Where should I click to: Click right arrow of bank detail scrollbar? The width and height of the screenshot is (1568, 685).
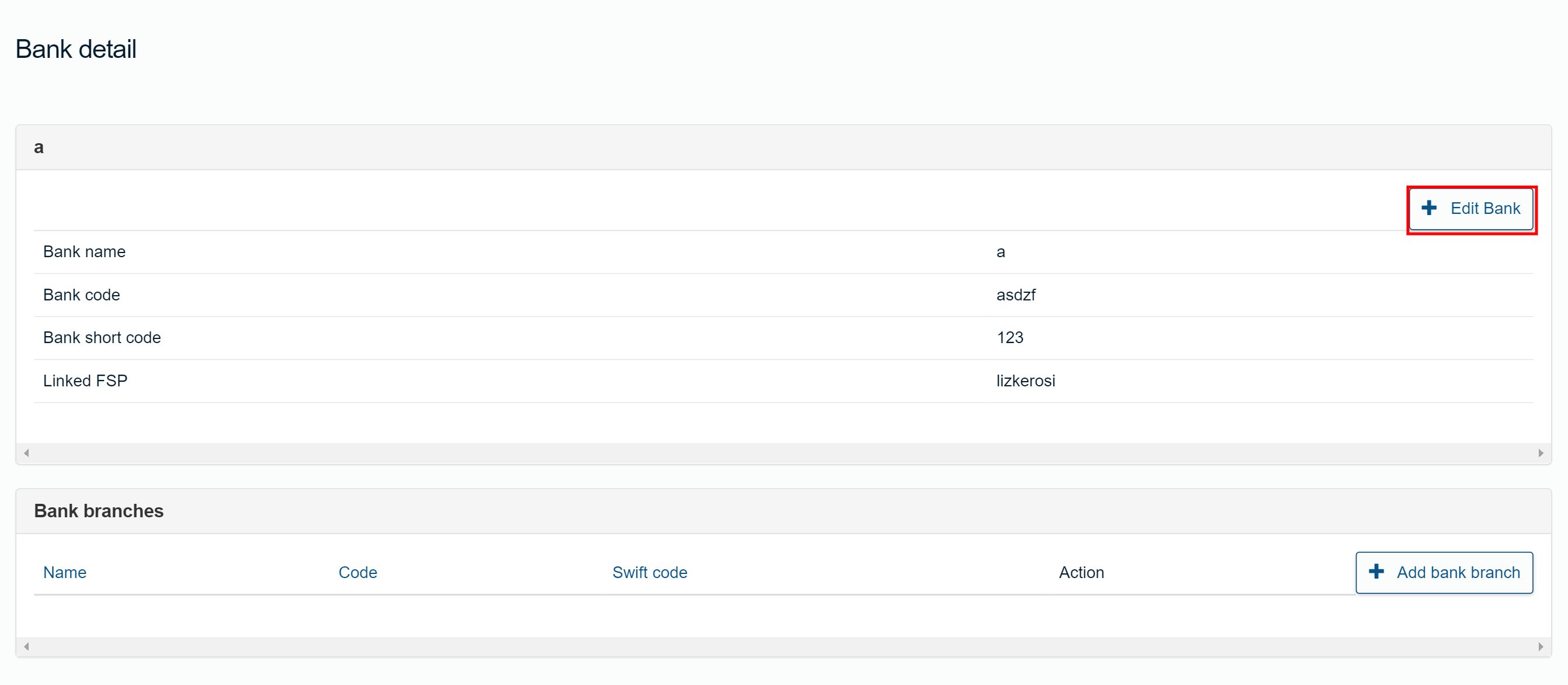point(1541,453)
